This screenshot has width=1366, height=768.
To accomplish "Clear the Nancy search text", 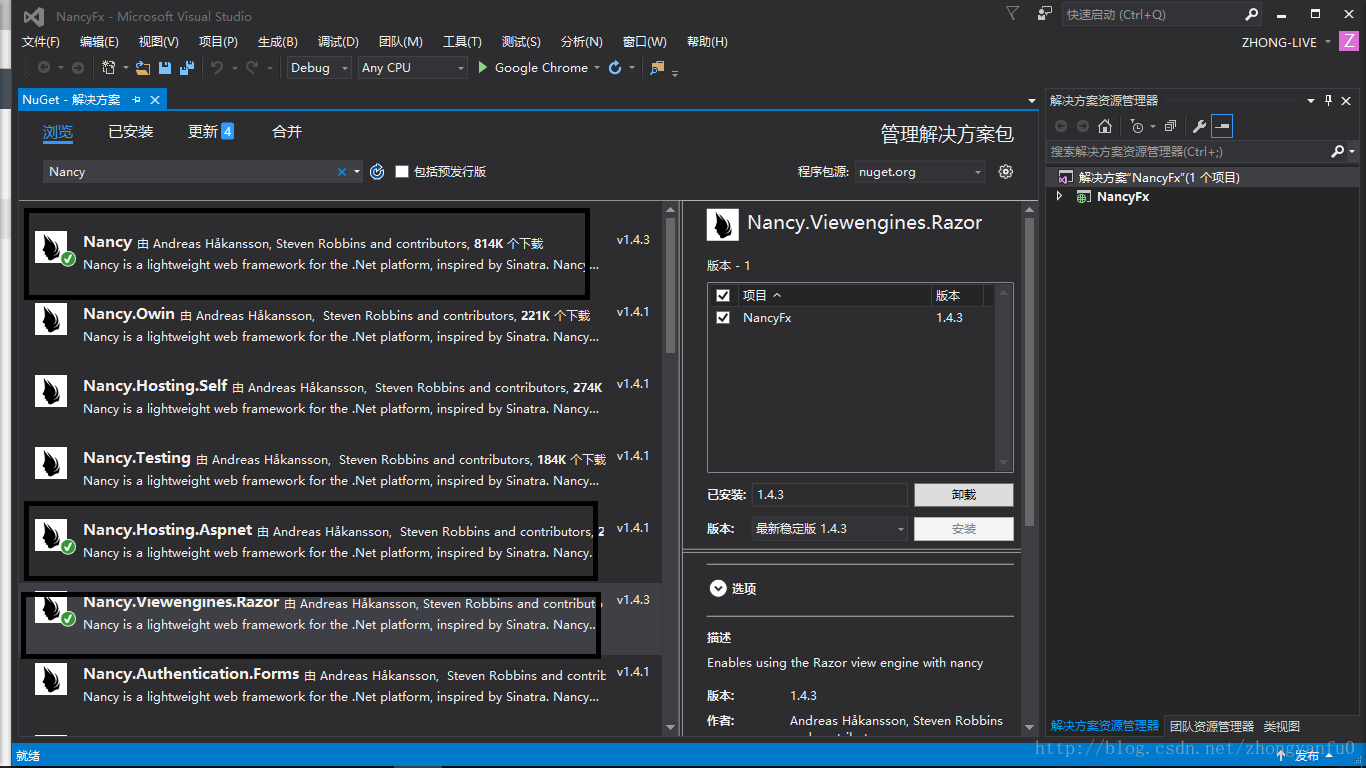I will pos(342,172).
